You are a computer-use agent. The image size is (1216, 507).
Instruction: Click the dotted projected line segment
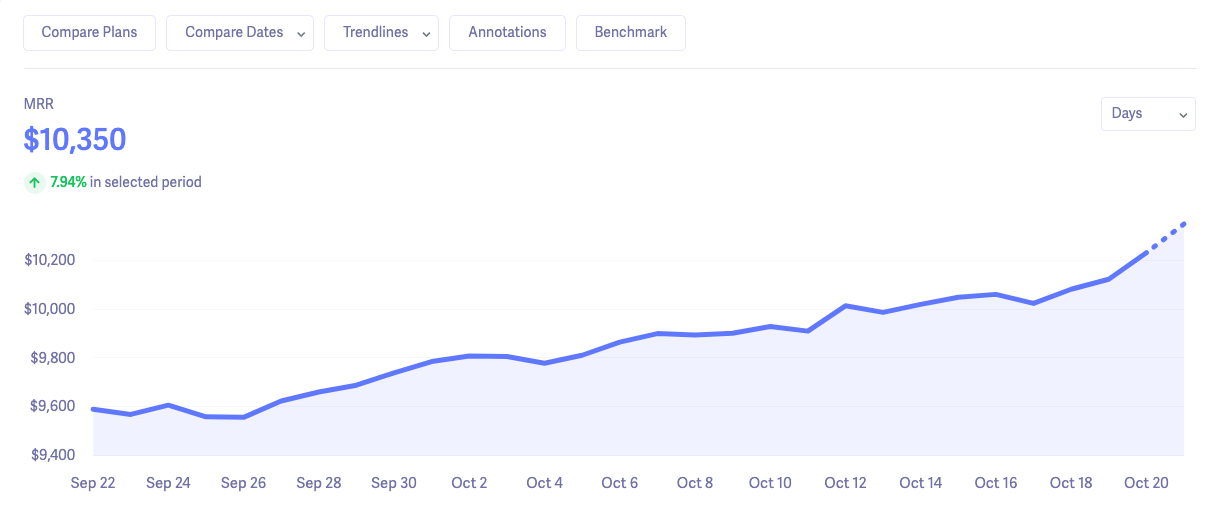click(1166, 238)
